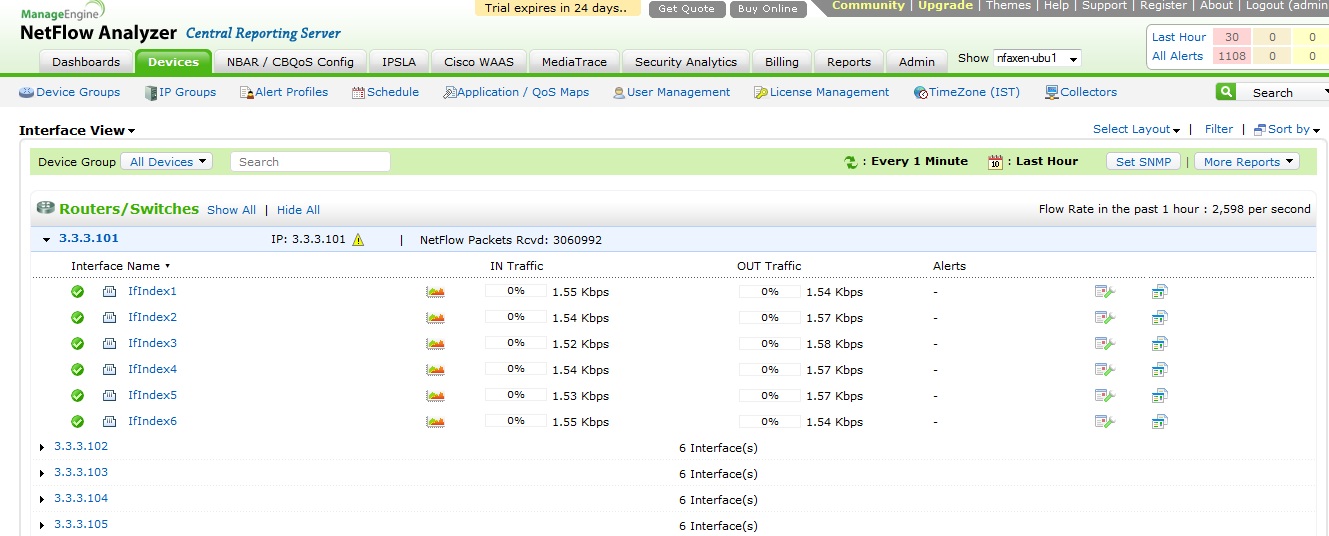Open the report icon for IfIndex6
1329x536 pixels.
(x=1159, y=422)
